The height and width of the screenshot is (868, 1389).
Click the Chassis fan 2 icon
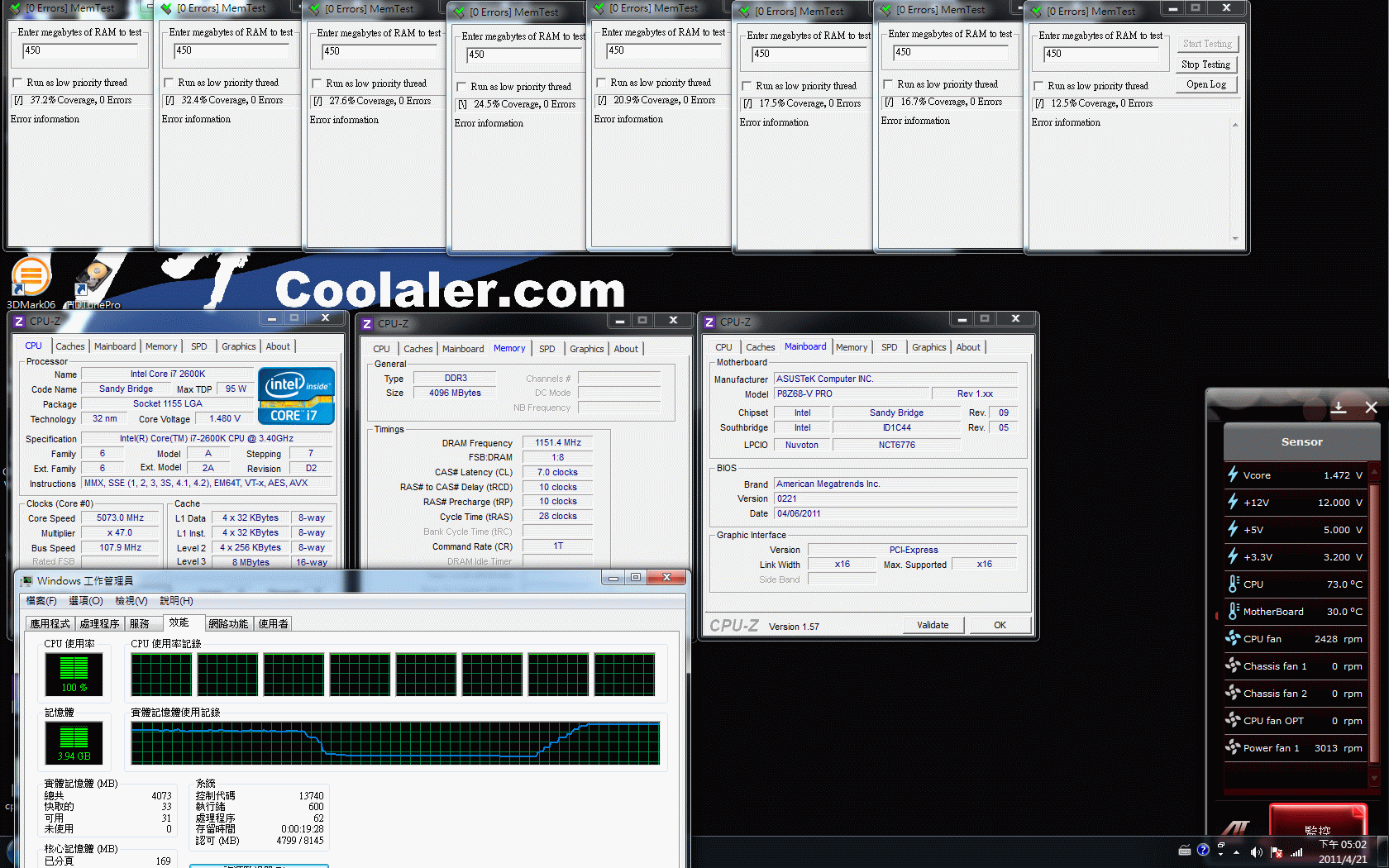[1233, 693]
